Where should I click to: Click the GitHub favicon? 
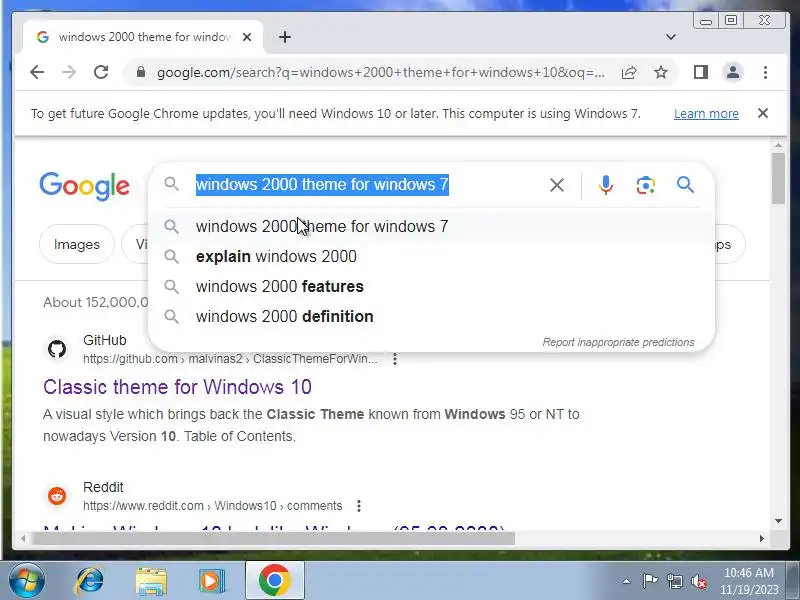[57, 349]
